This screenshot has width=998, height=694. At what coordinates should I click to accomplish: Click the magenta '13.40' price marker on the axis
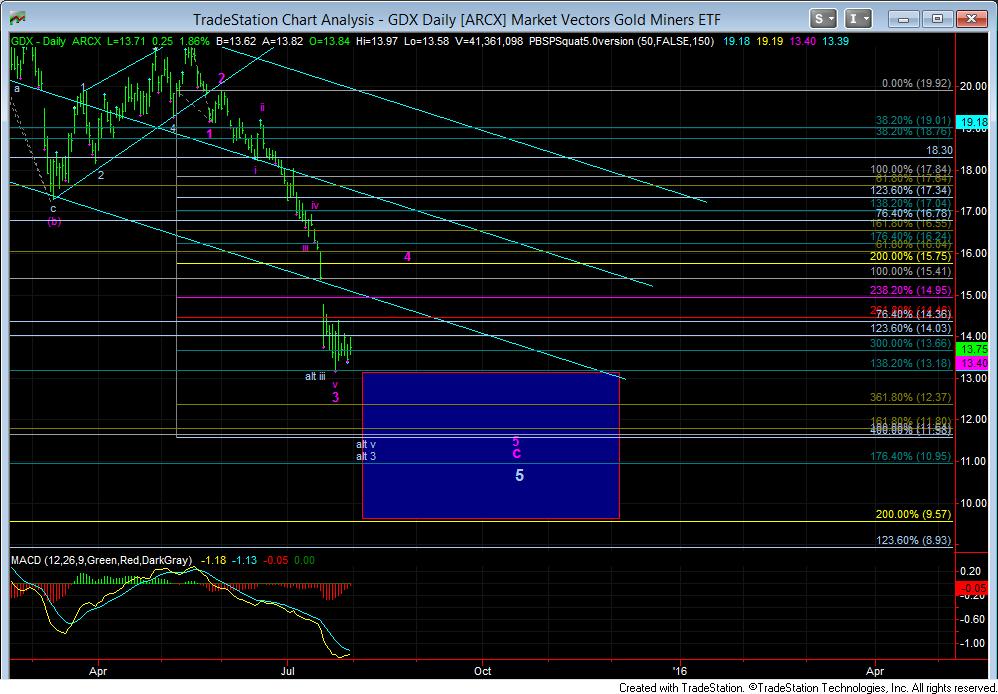(974, 363)
